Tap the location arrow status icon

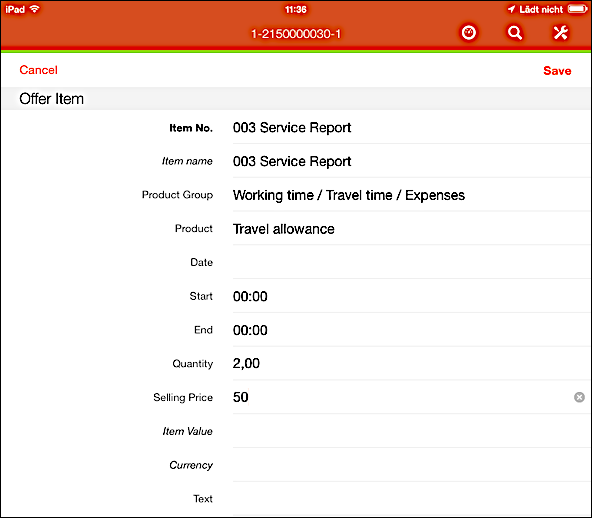point(511,9)
